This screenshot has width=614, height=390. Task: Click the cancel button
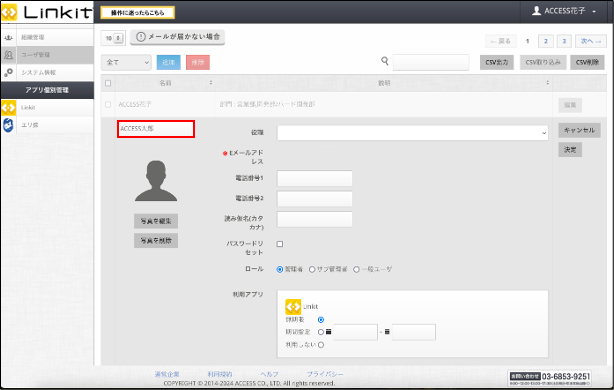(579, 130)
